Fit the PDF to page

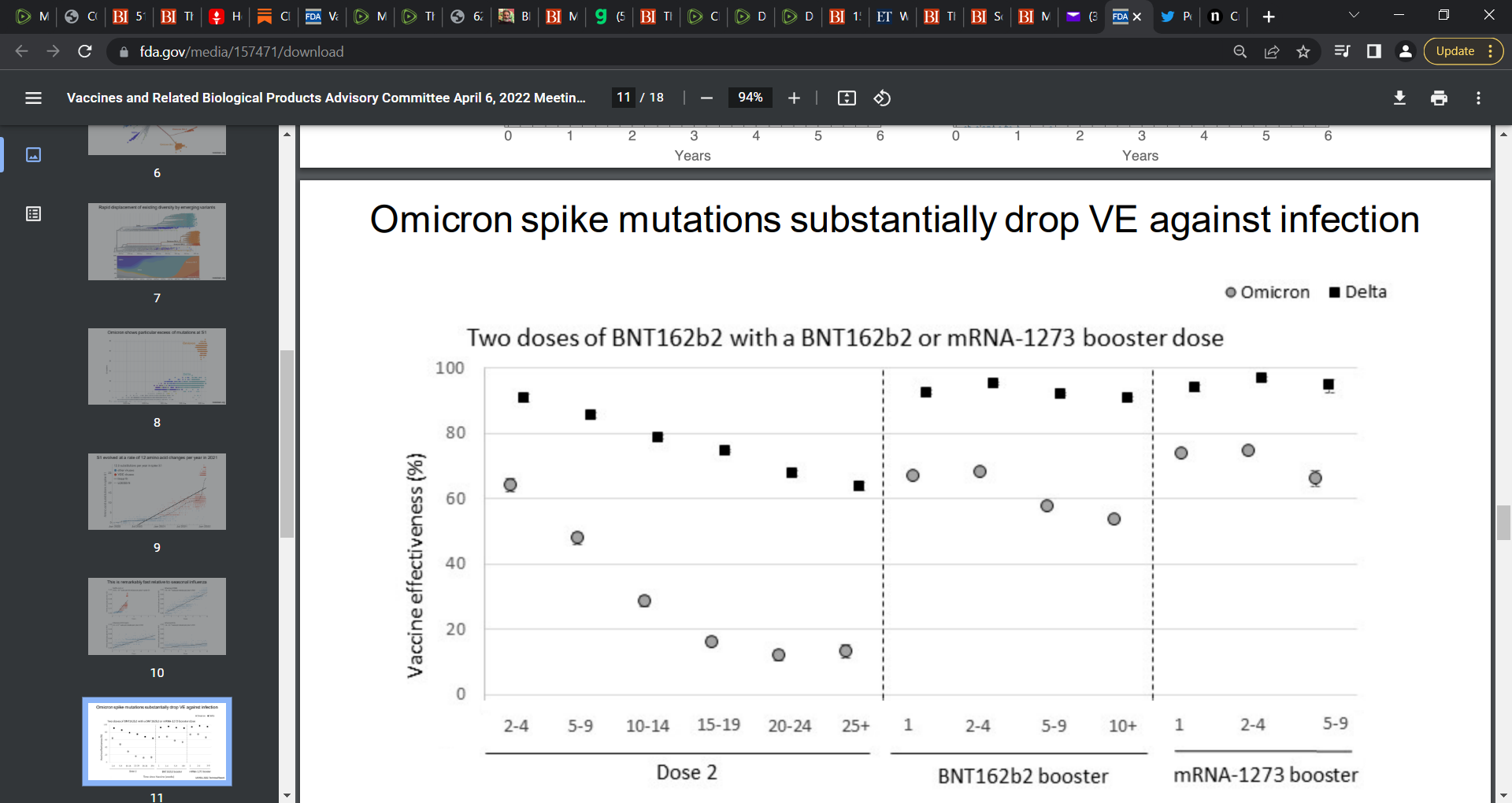tap(847, 98)
